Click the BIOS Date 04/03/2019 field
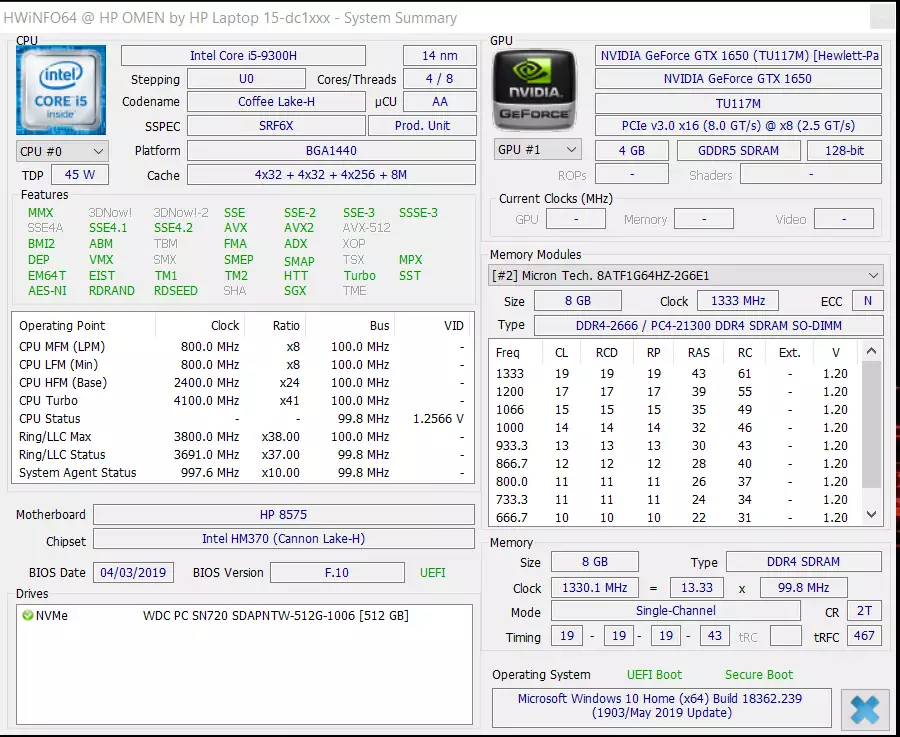The height and width of the screenshot is (737, 900). [x=133, y=572]
